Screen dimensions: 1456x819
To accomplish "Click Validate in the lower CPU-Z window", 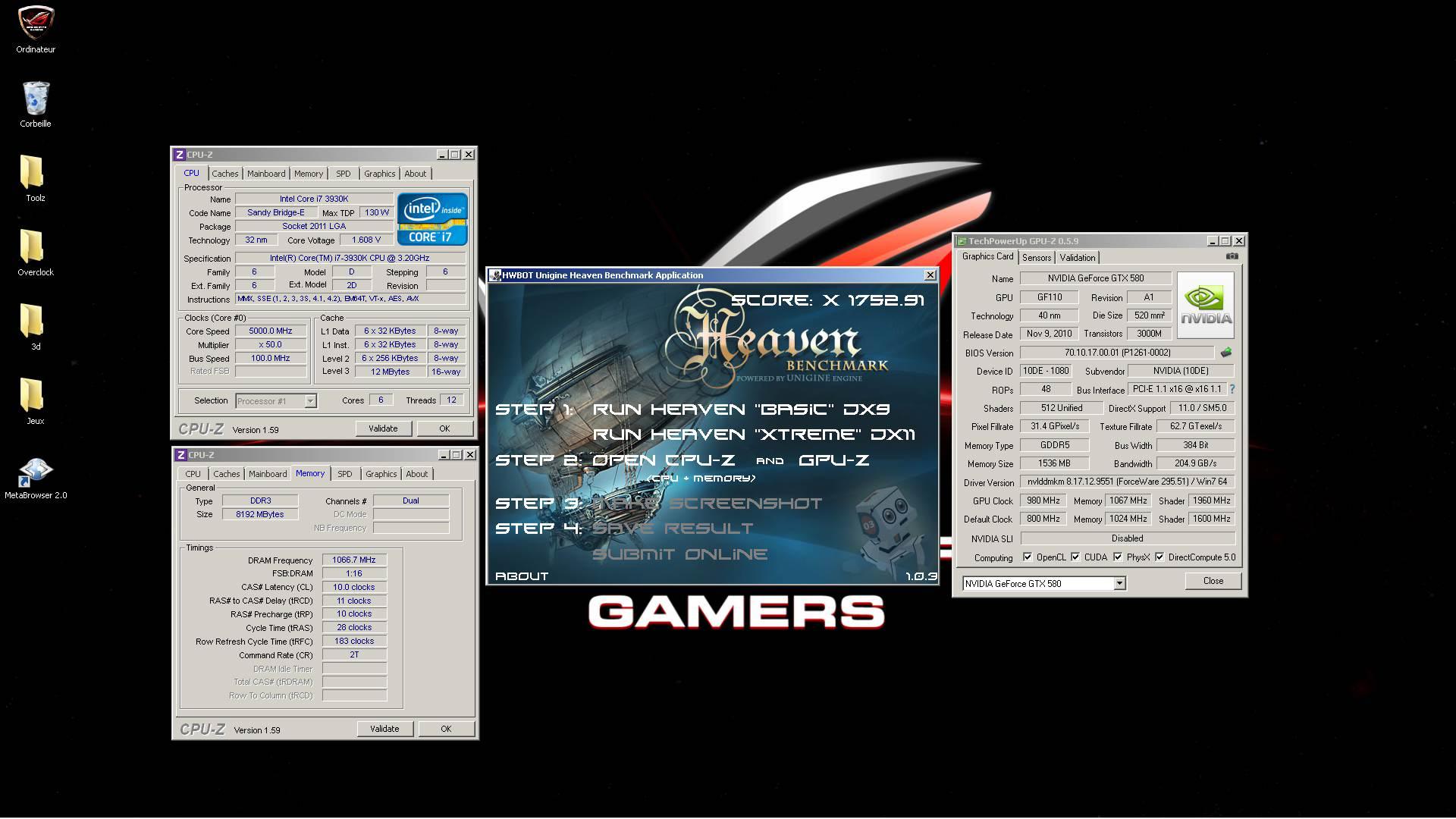I will pyautogui.click(x=384, y=729).
